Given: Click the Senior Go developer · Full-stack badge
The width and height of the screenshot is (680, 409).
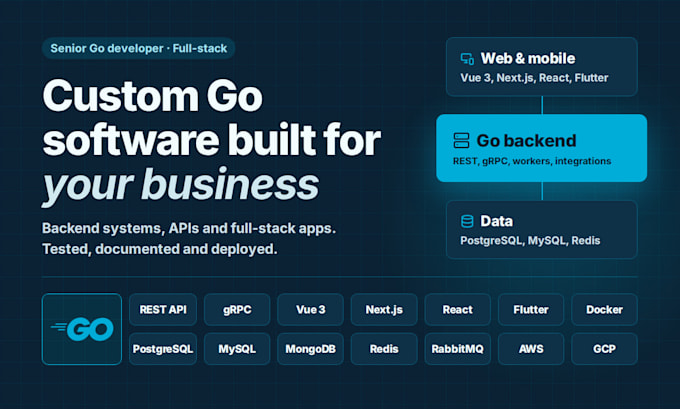Looking at the screenshot, I should point(139,48).
